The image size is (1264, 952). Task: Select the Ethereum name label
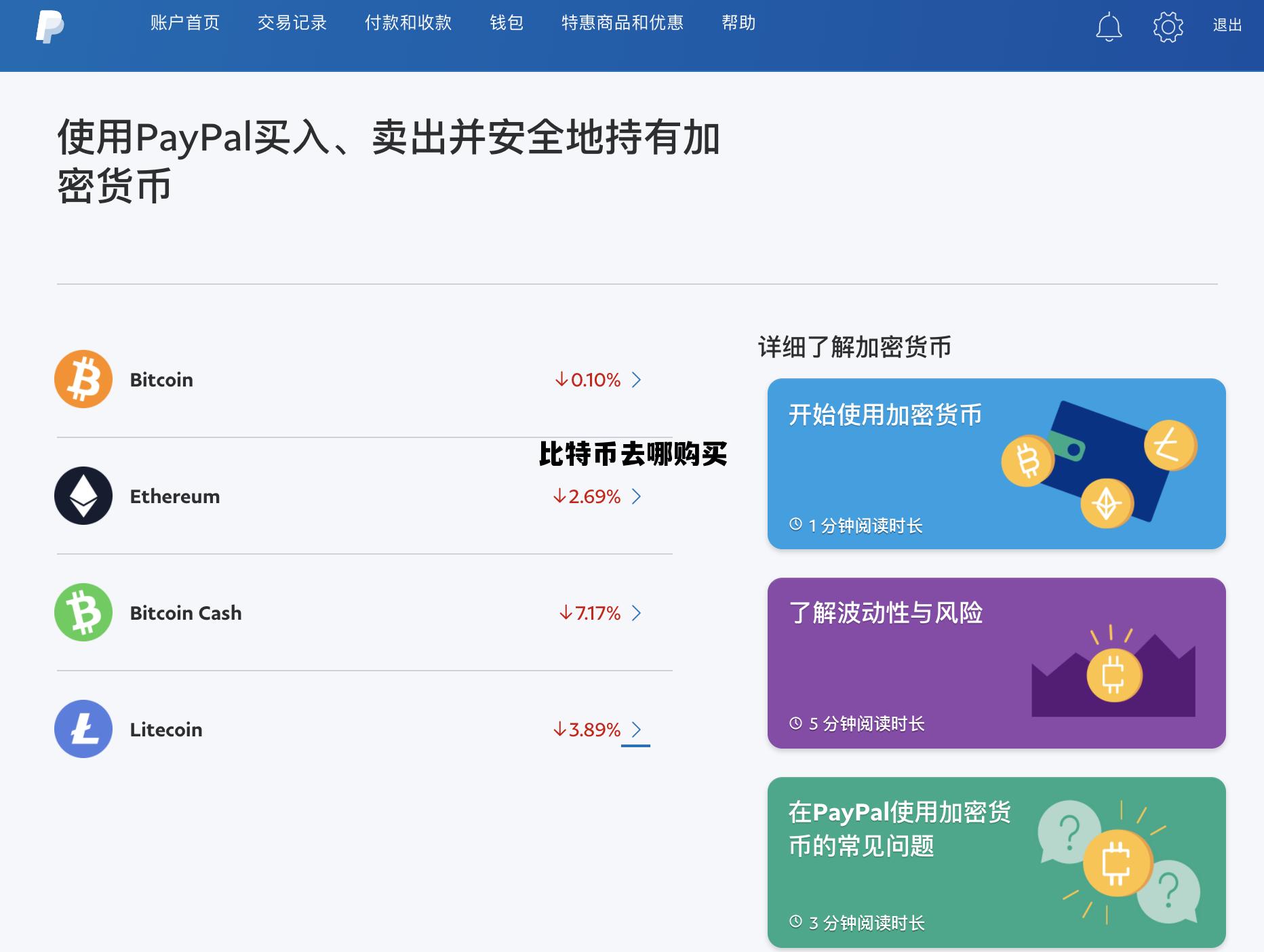pos(175,496)
